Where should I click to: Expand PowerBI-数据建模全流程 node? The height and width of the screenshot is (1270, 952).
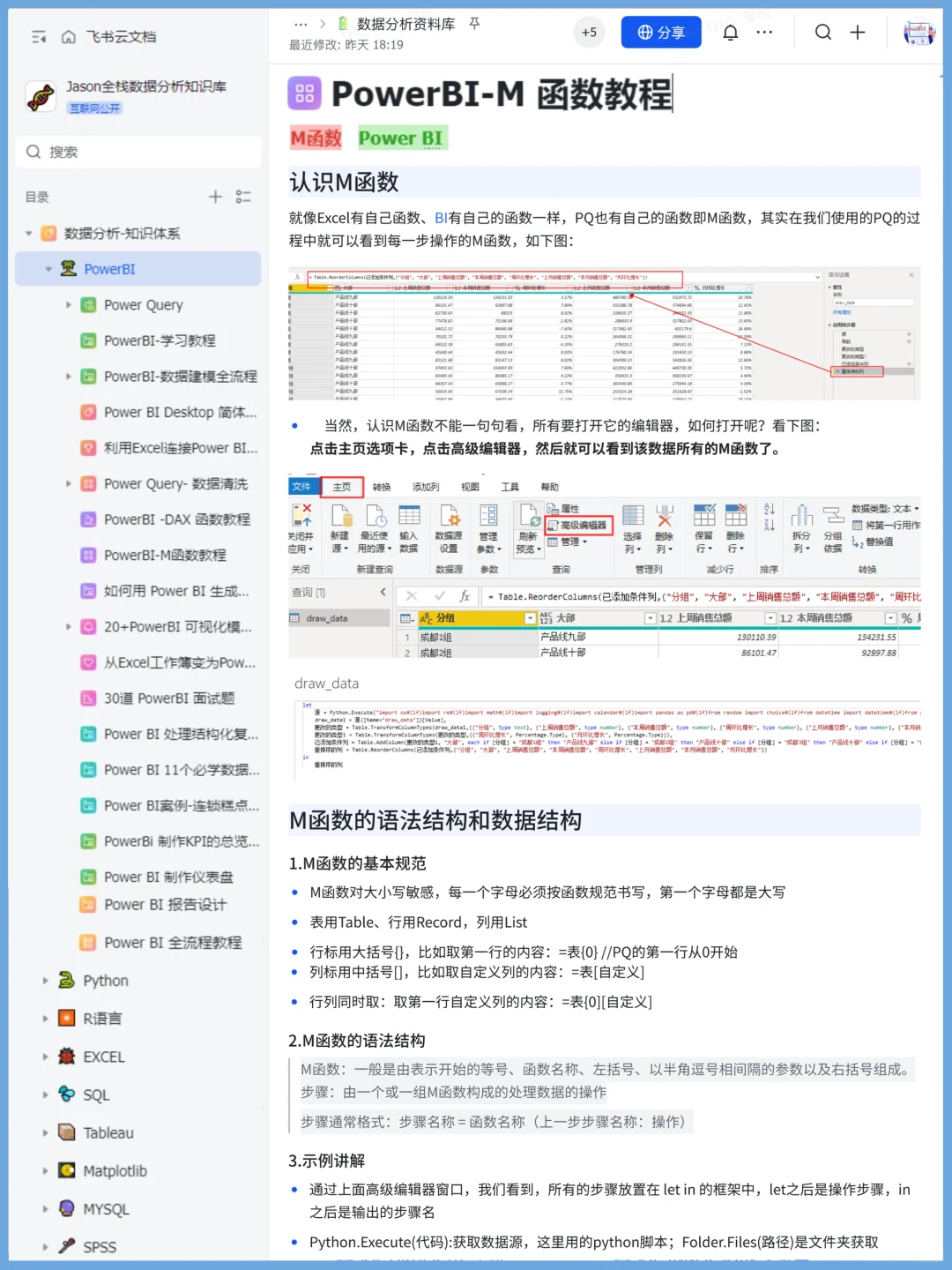pyautogui.click(x=69, y=377)
